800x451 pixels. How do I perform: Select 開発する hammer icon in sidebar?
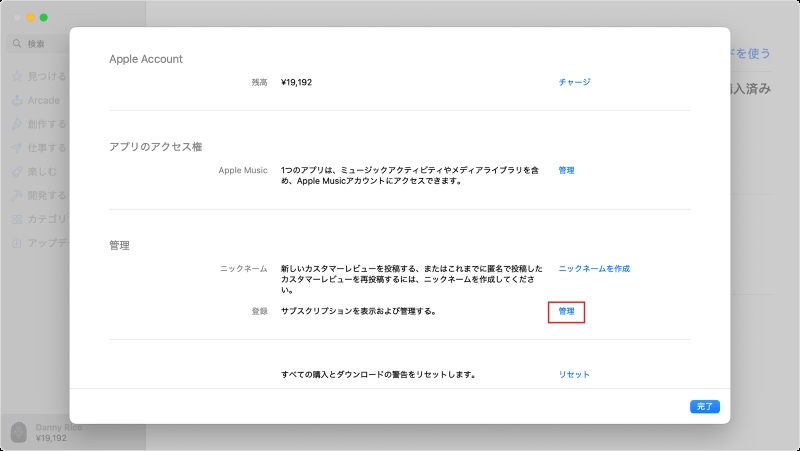click(x=17, y=195)
